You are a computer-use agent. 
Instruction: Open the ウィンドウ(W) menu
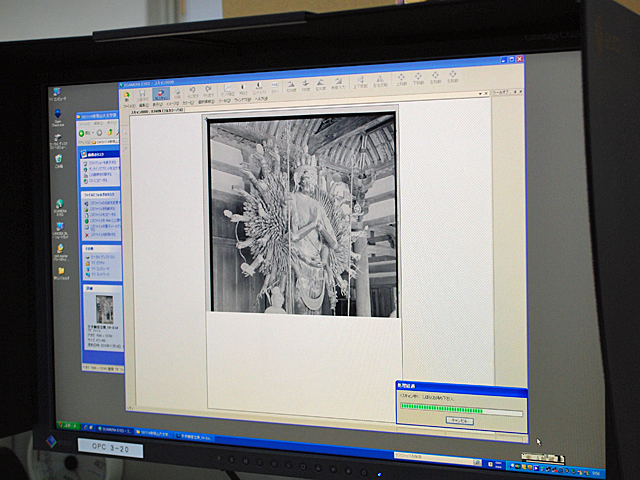click(243, 100)
